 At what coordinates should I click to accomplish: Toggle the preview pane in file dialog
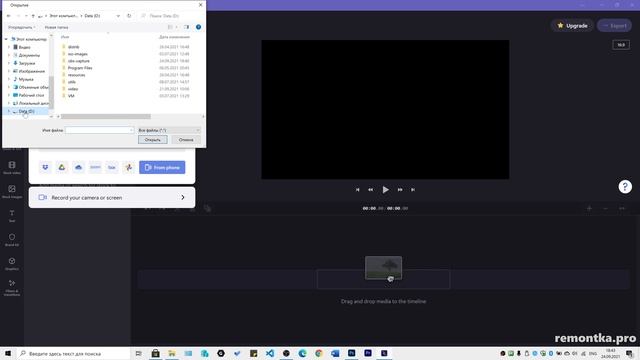coord(187,27)
